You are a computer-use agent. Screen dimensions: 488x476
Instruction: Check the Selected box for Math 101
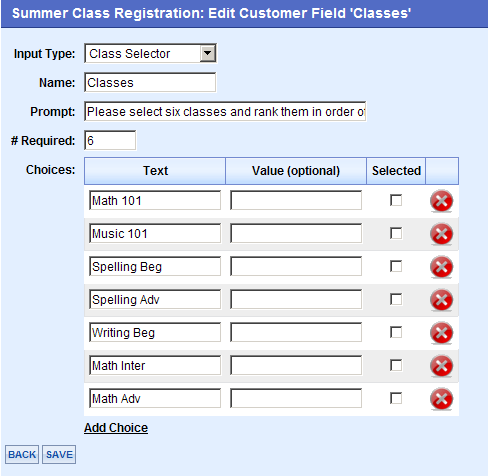pos(396,200)
